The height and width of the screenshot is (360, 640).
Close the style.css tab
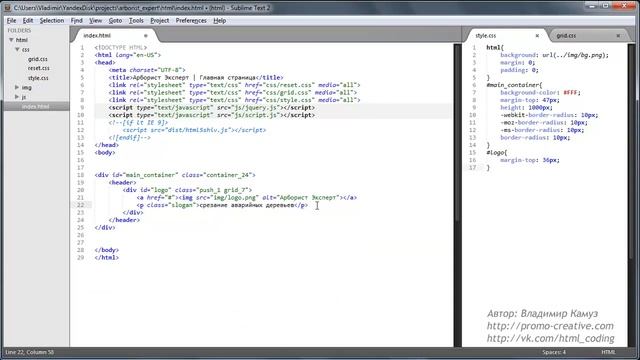click(537, 36)
